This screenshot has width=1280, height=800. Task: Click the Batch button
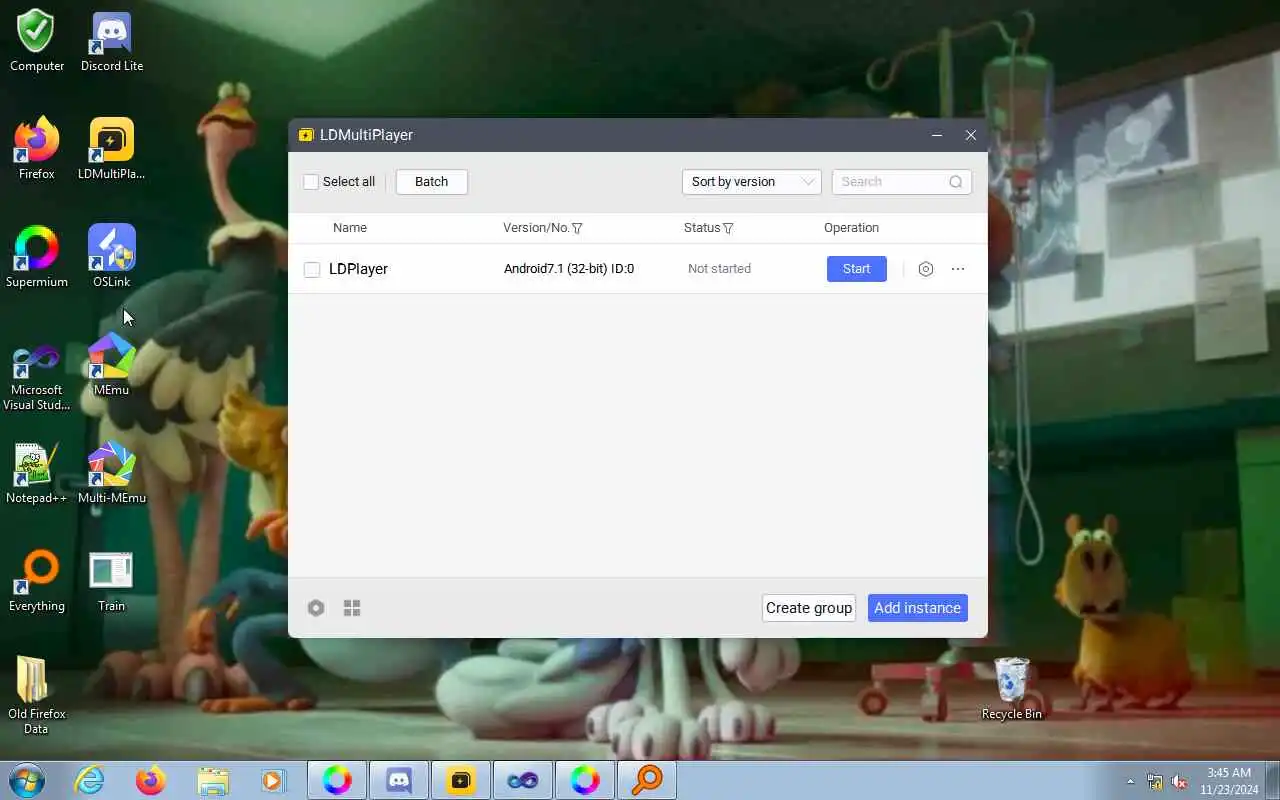(x=432, y=182)
